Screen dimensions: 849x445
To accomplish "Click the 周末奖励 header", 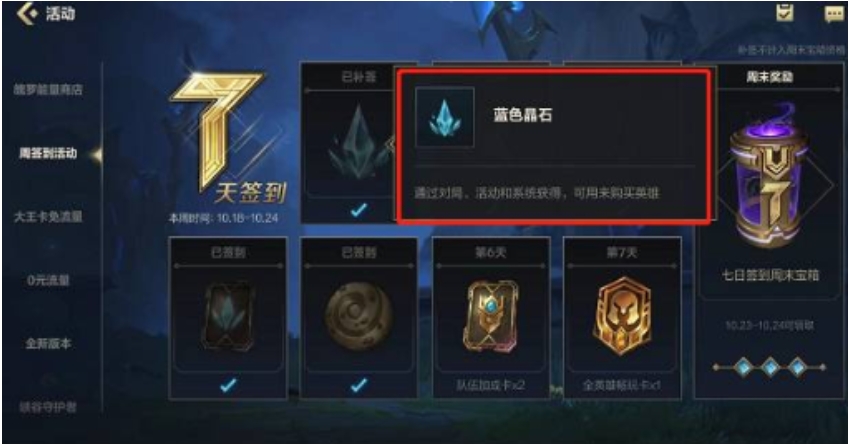I will coord(769,77).
